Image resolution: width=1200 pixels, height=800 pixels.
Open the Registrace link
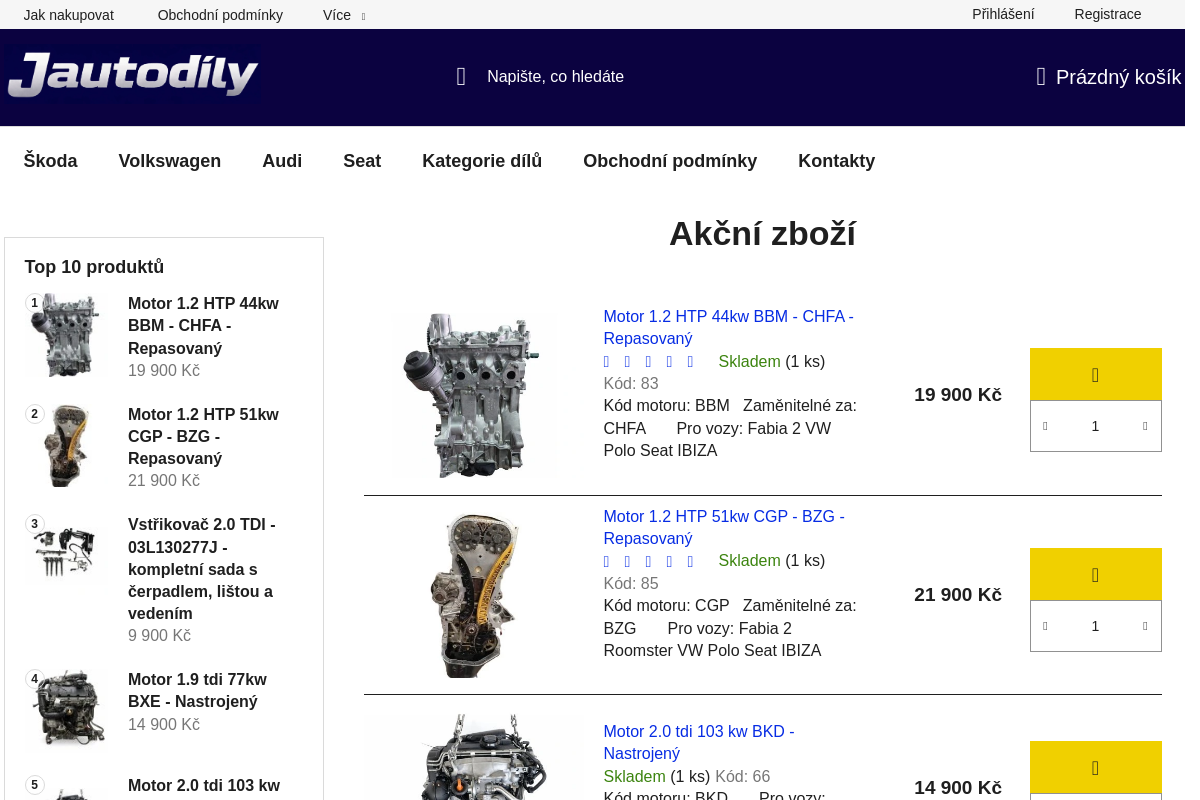point(1107,14)
